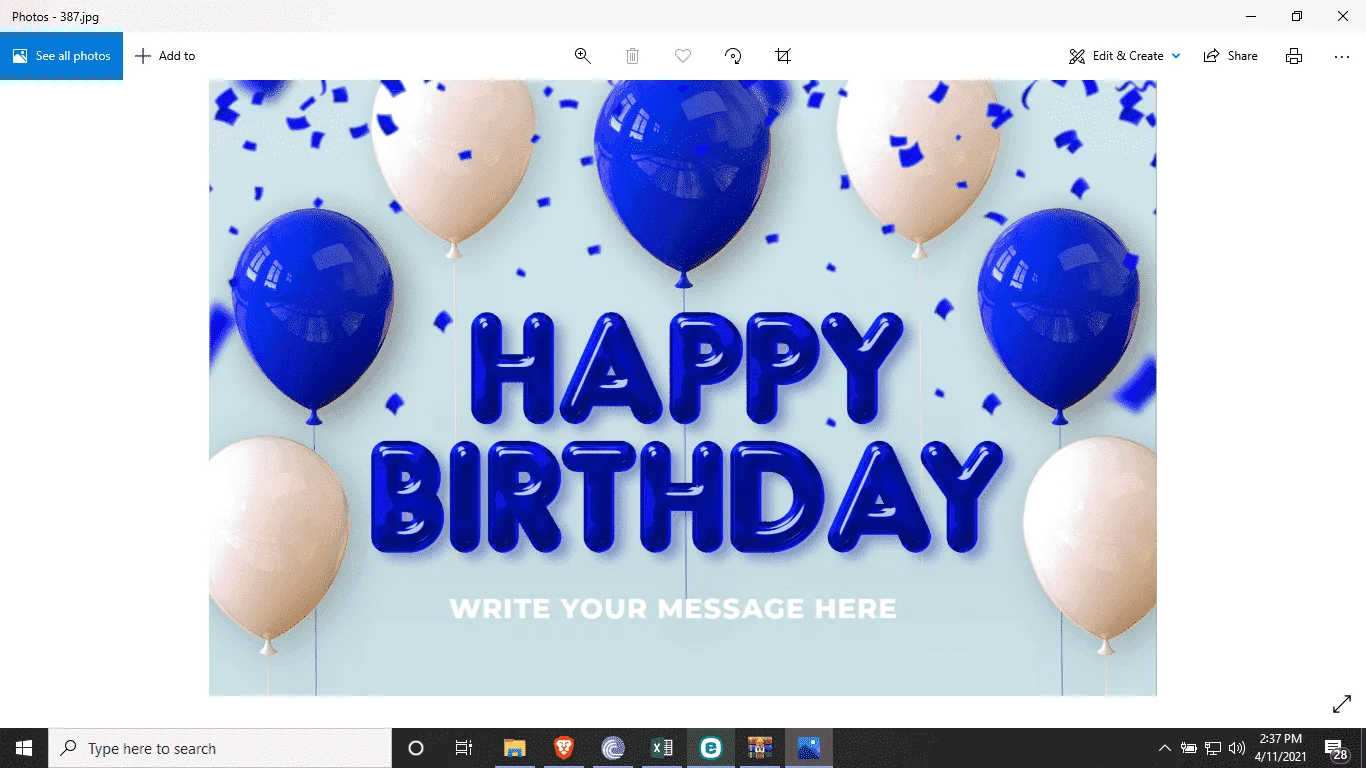This screenshot has height=768, width=1366.
Task: Open Brave browser from taskbar
Action: (x=564, y=748)
